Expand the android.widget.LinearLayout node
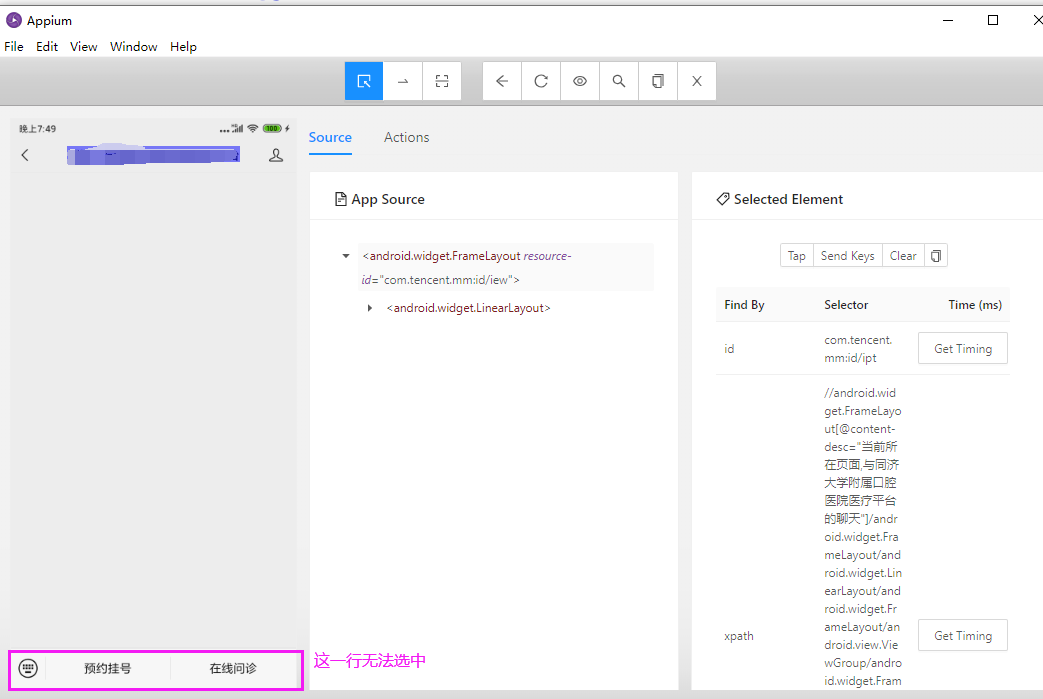 pos(370,308)
